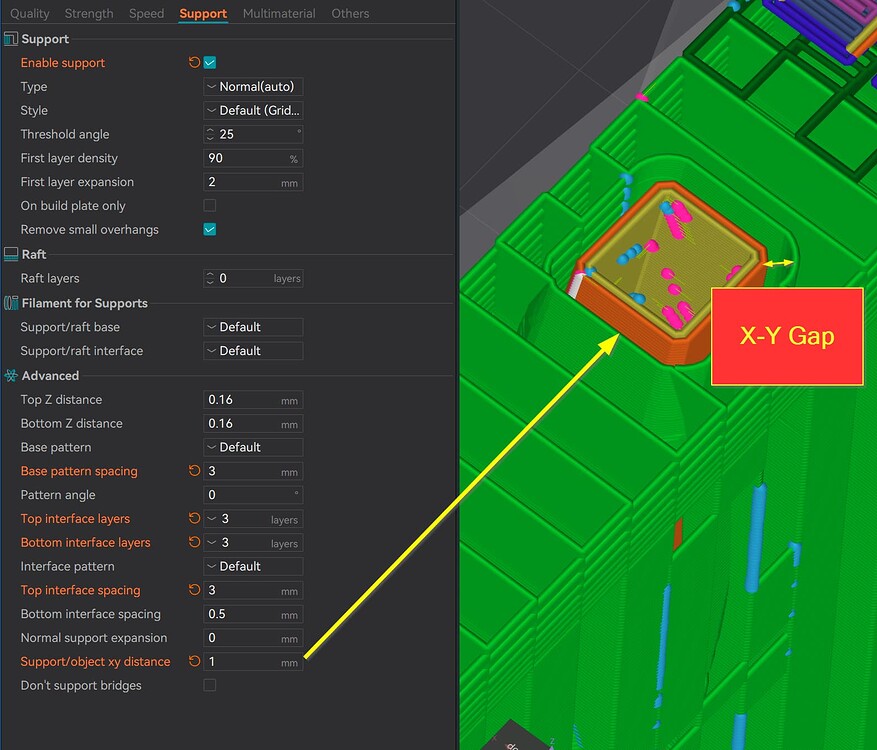Switch to the Speed tab
The height and width of the screenshot is (750, 877).
tap(147, 13)
